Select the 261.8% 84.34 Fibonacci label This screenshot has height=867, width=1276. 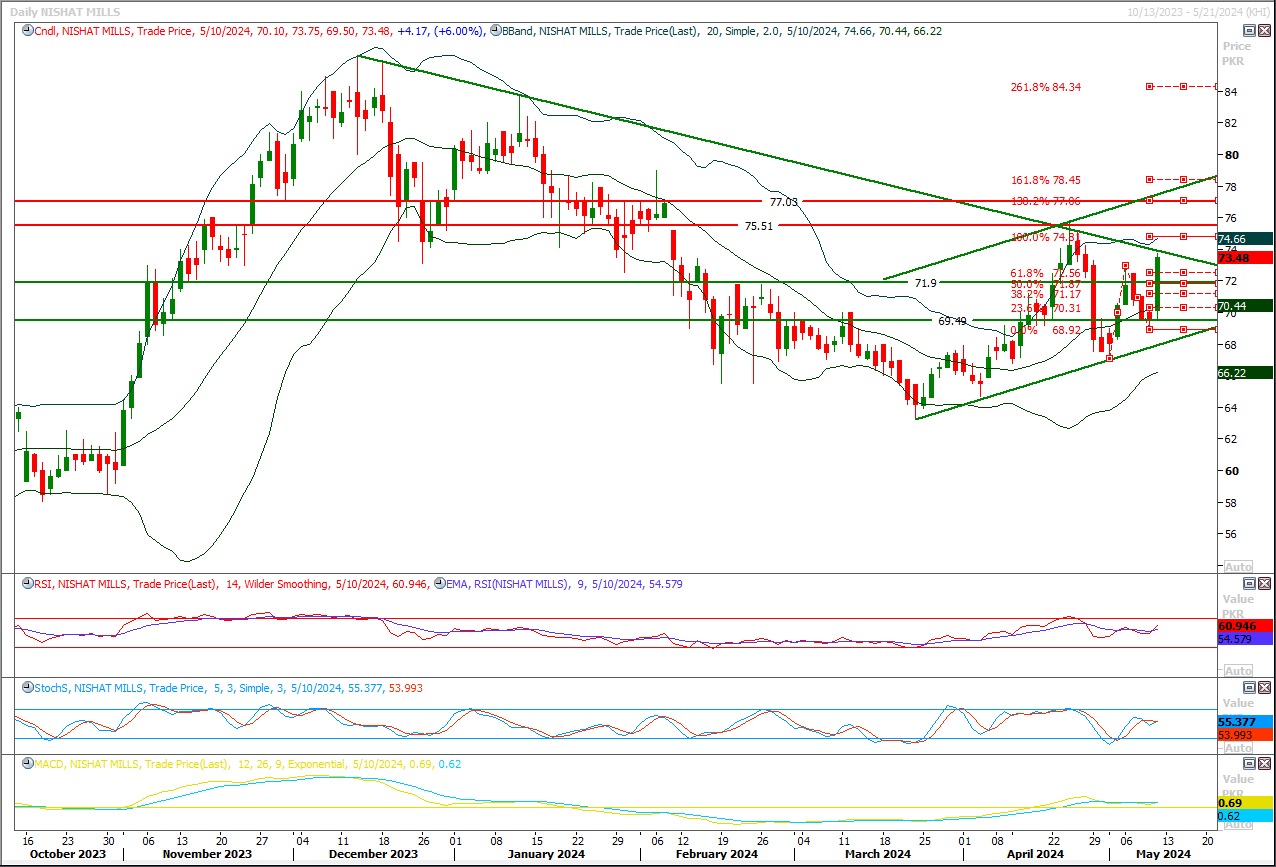click(x=1045, y=87)
